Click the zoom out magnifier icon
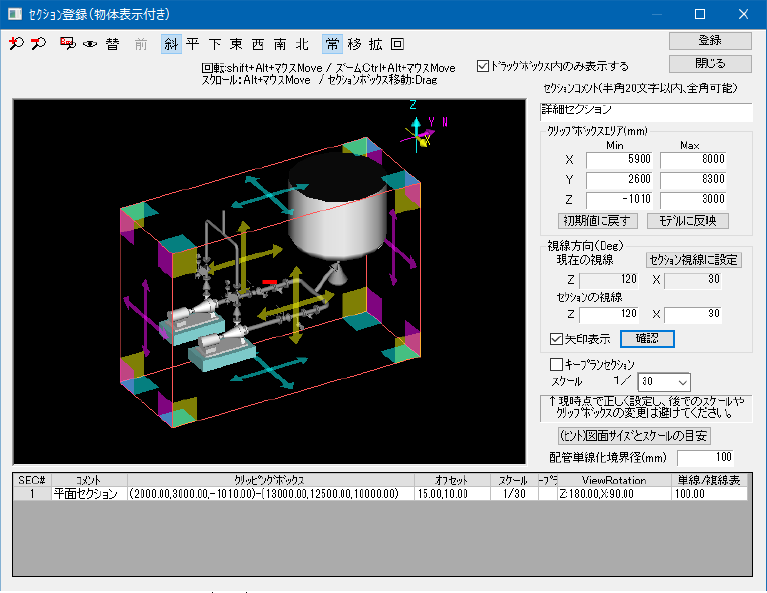The width and height of the screenshot is (767, 593). pyautogui.click(x=39, y=44)
